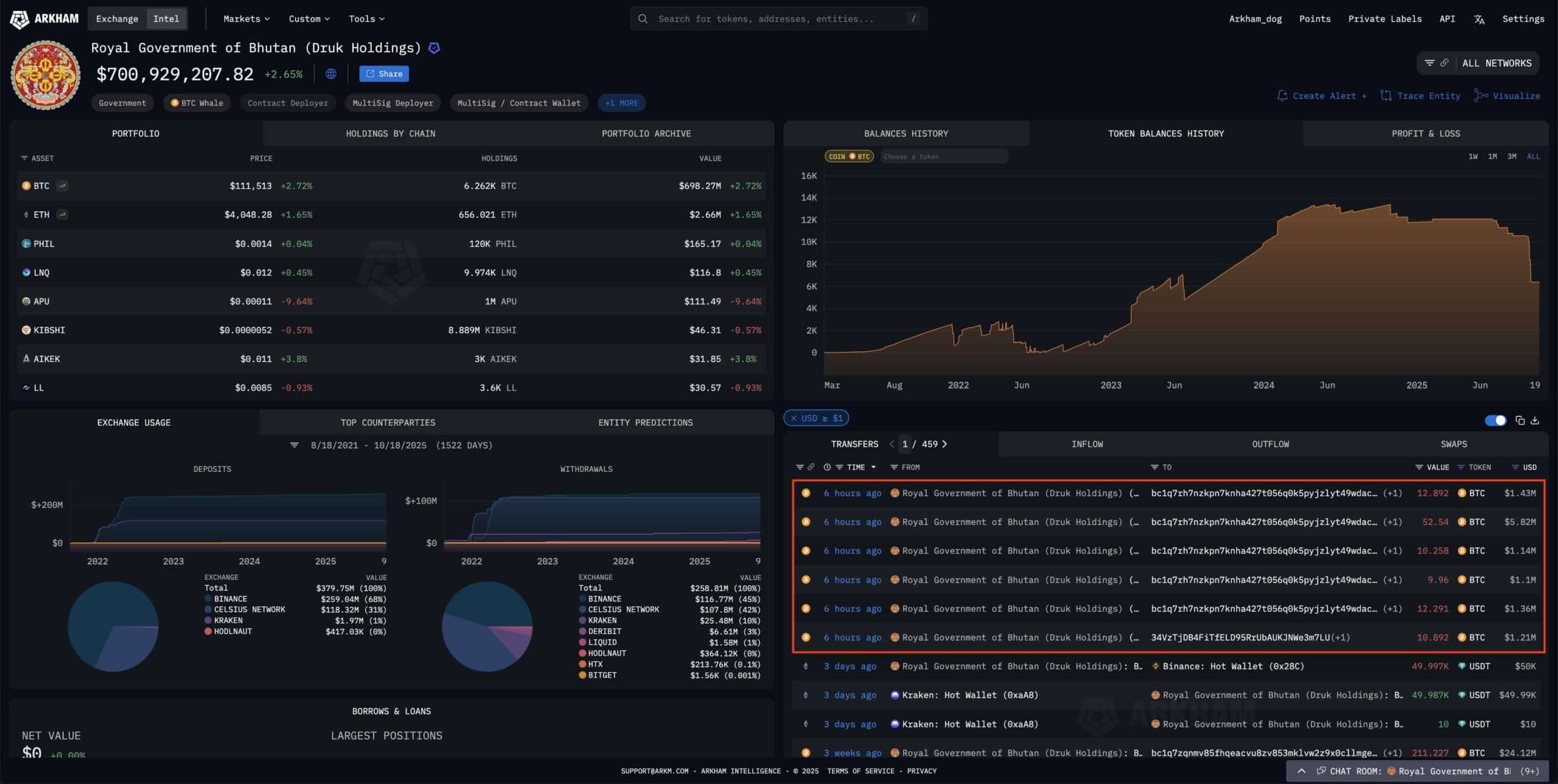Click the globe icon next to portfolio value
Viewport: 1558px width, 784px height.
330,74
